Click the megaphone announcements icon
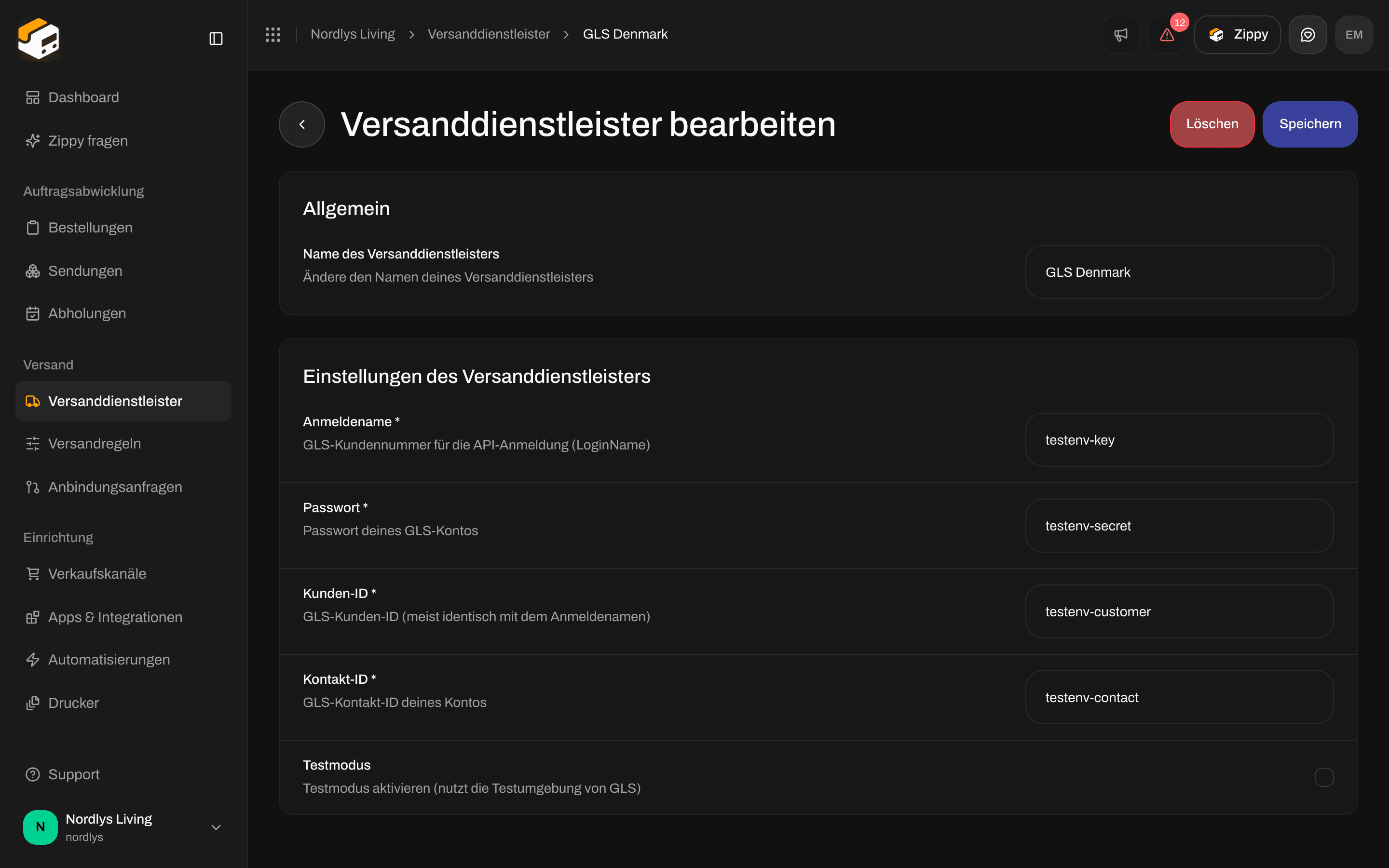 click(x=1120, y=34)
